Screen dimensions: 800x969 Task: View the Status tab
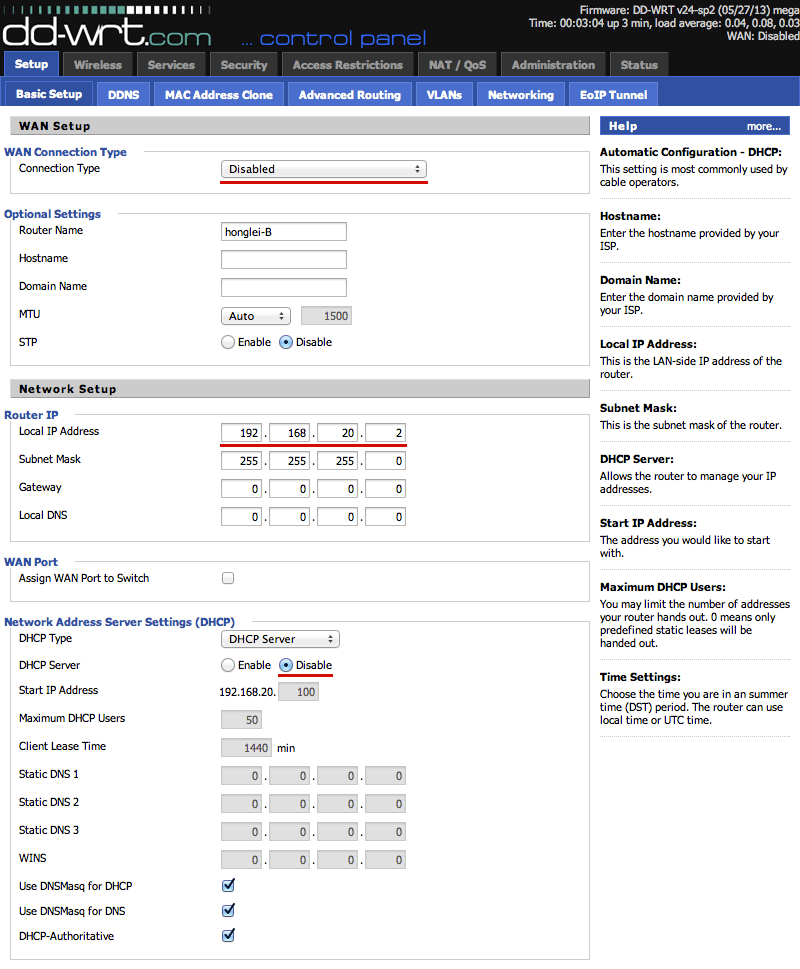click(x=639, y=65)
